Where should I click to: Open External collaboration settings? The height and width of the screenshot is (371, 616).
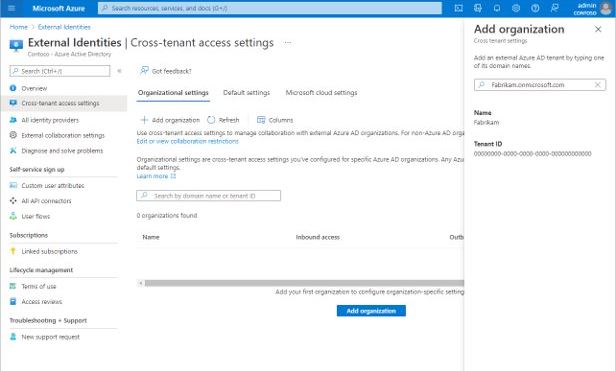coord(63,135)
